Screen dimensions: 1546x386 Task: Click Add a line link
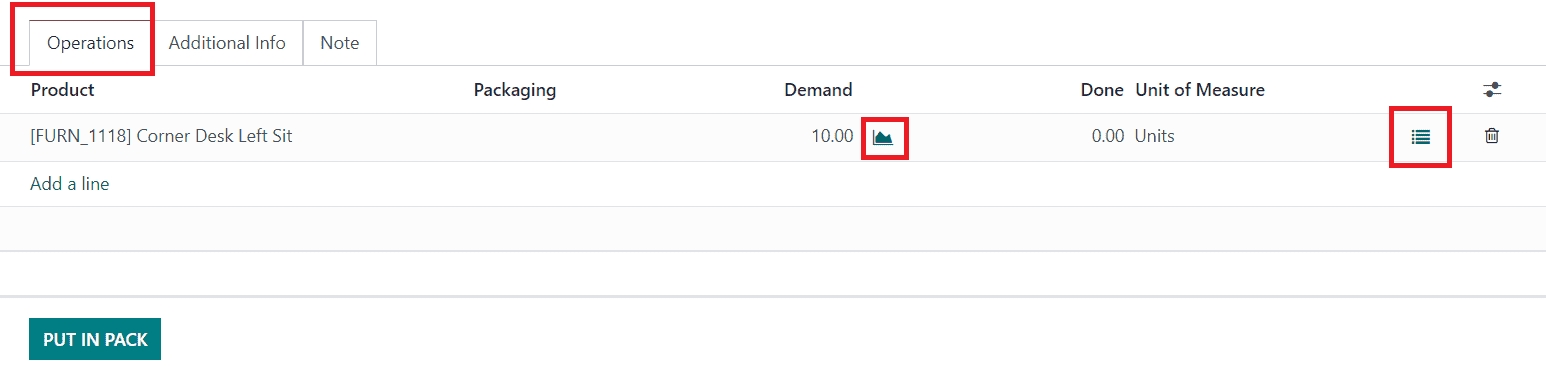click(x=70, y=184)
